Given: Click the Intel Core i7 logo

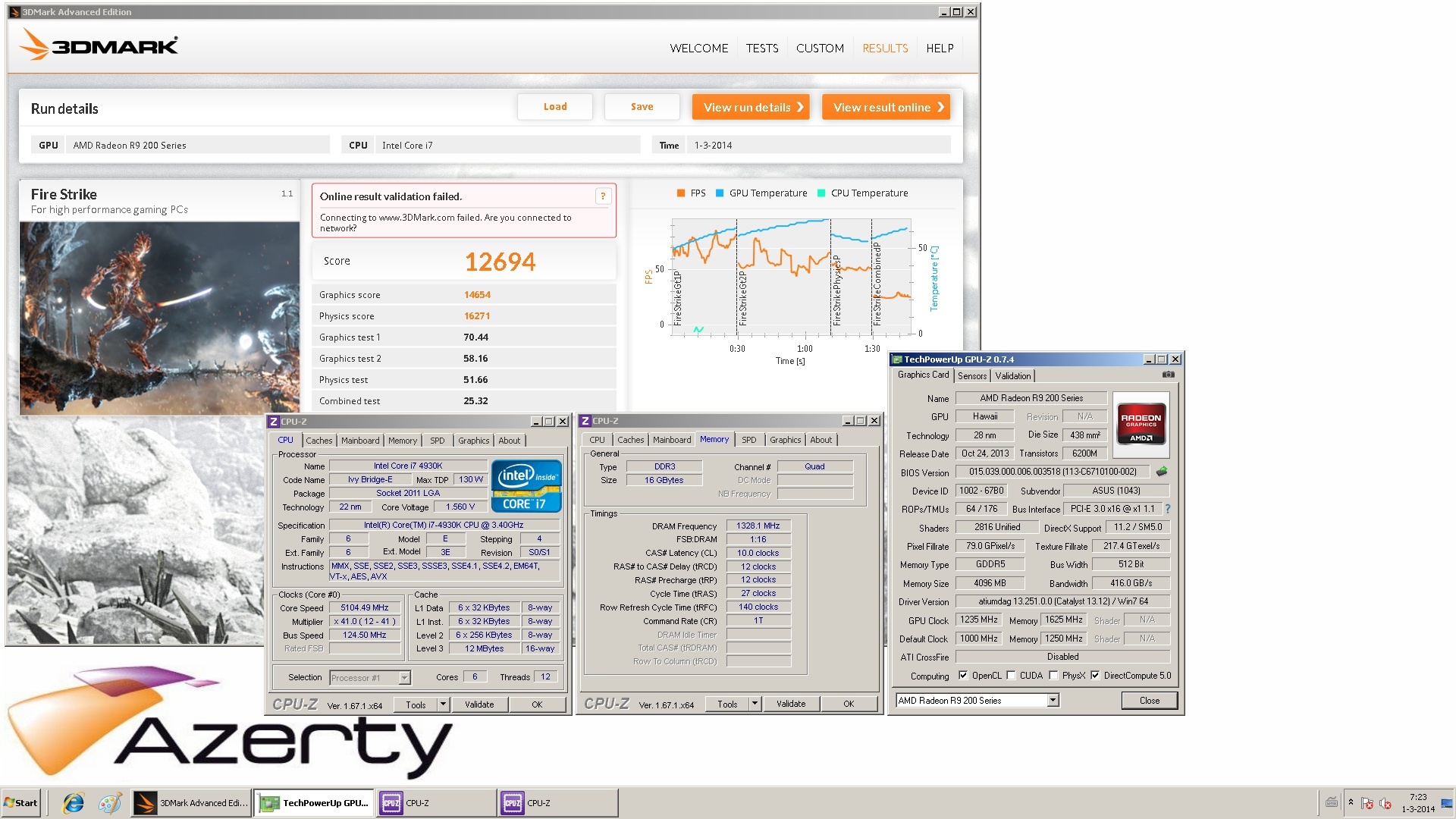Looking at the screenshot, I should coord(526,486).
